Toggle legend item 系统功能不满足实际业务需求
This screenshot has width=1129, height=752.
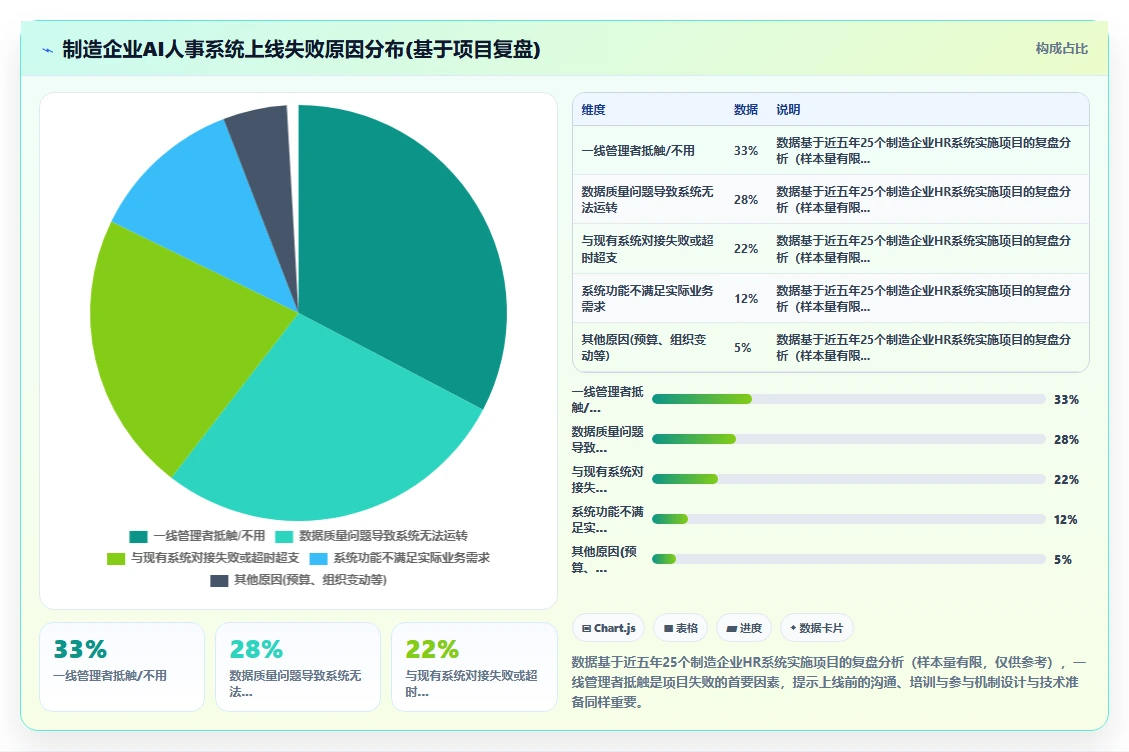400,558
